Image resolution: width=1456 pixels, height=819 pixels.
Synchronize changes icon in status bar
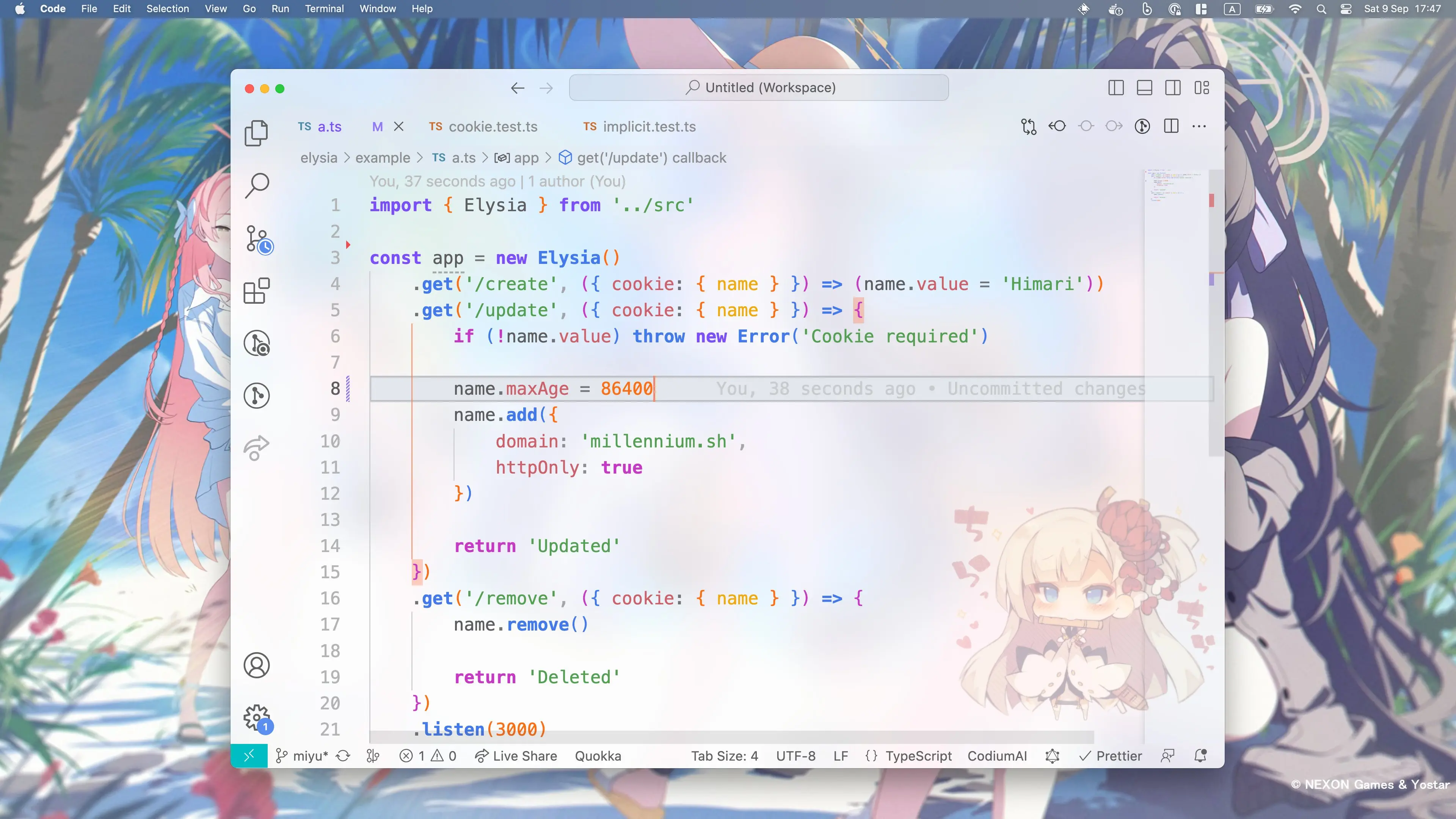343,756
